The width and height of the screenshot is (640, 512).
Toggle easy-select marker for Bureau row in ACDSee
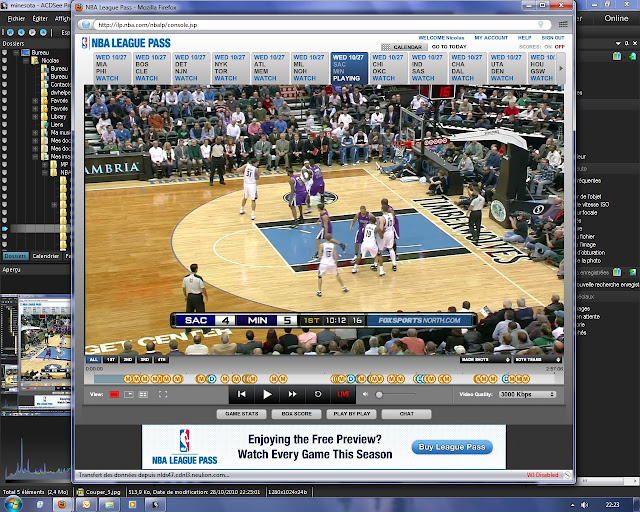[4, 53]
